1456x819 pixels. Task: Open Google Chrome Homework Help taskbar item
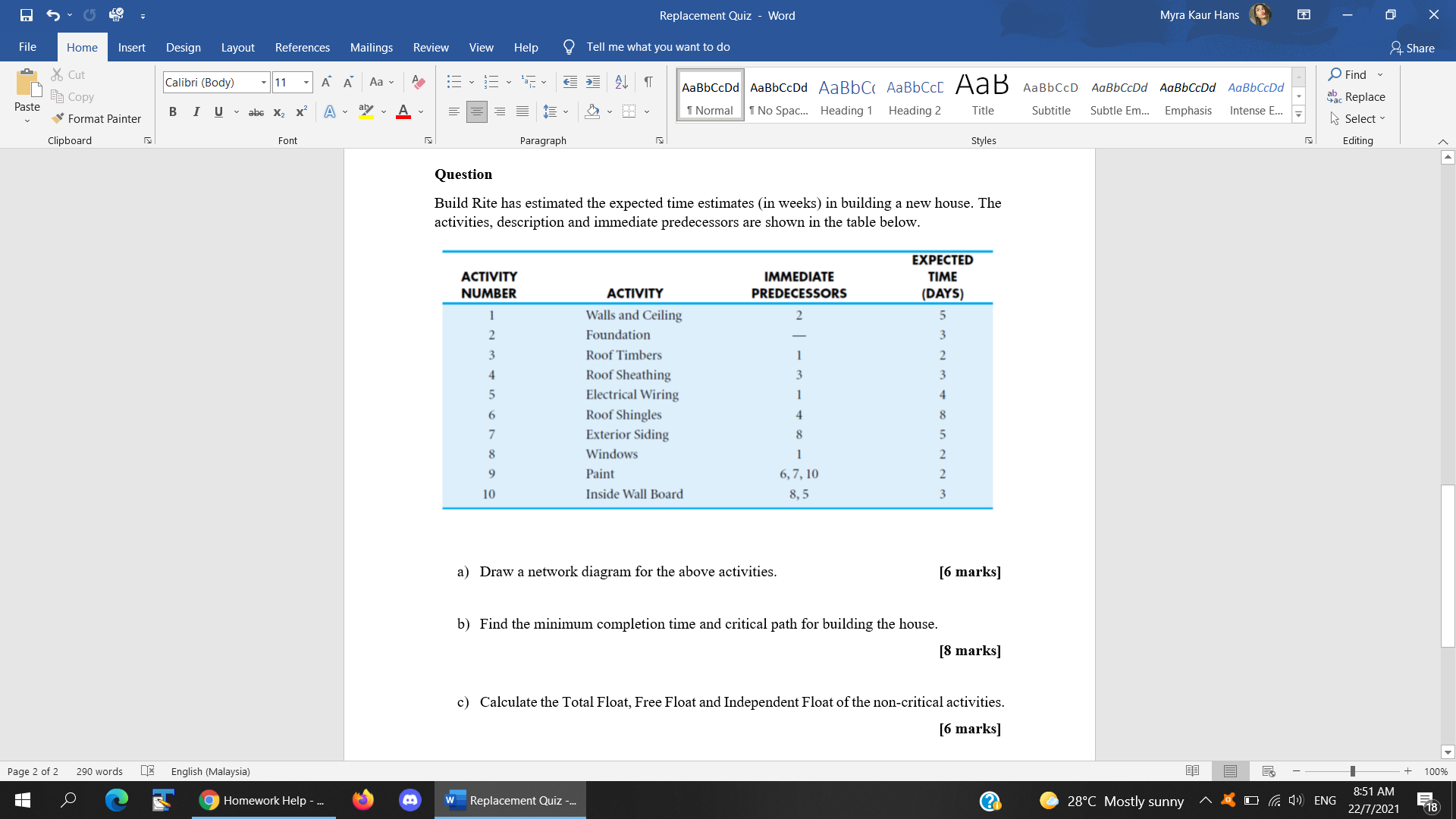tap(262, 800)
